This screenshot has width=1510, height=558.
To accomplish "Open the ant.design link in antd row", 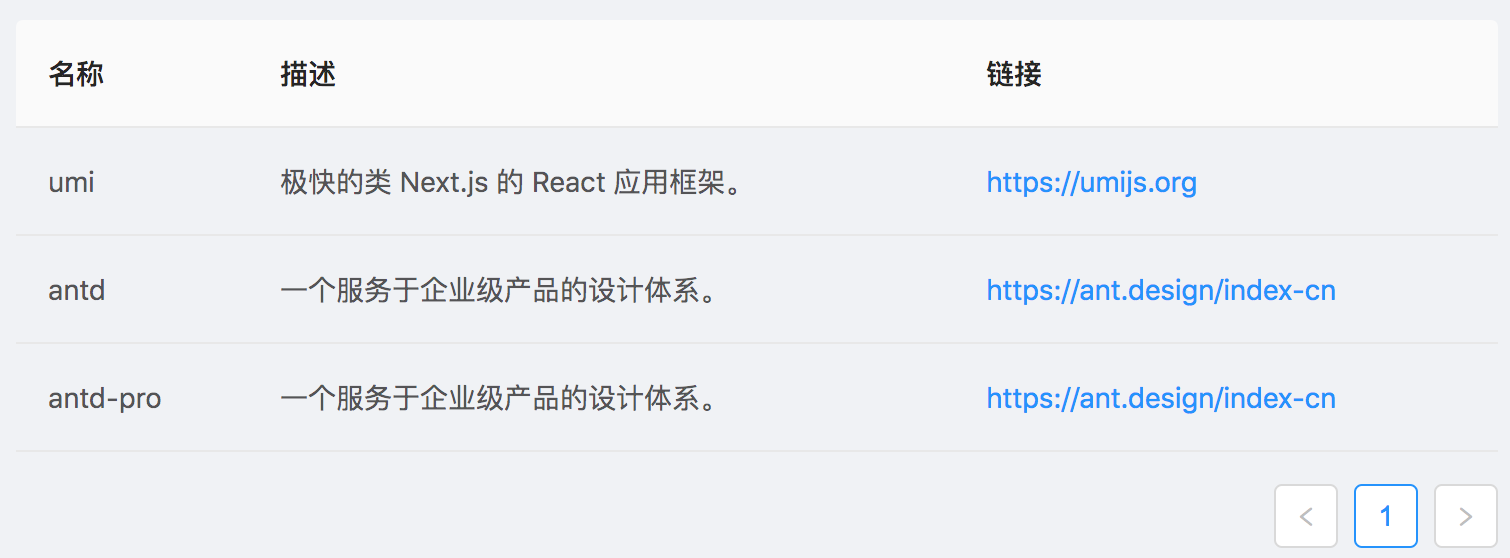I will pos(1161,290).
